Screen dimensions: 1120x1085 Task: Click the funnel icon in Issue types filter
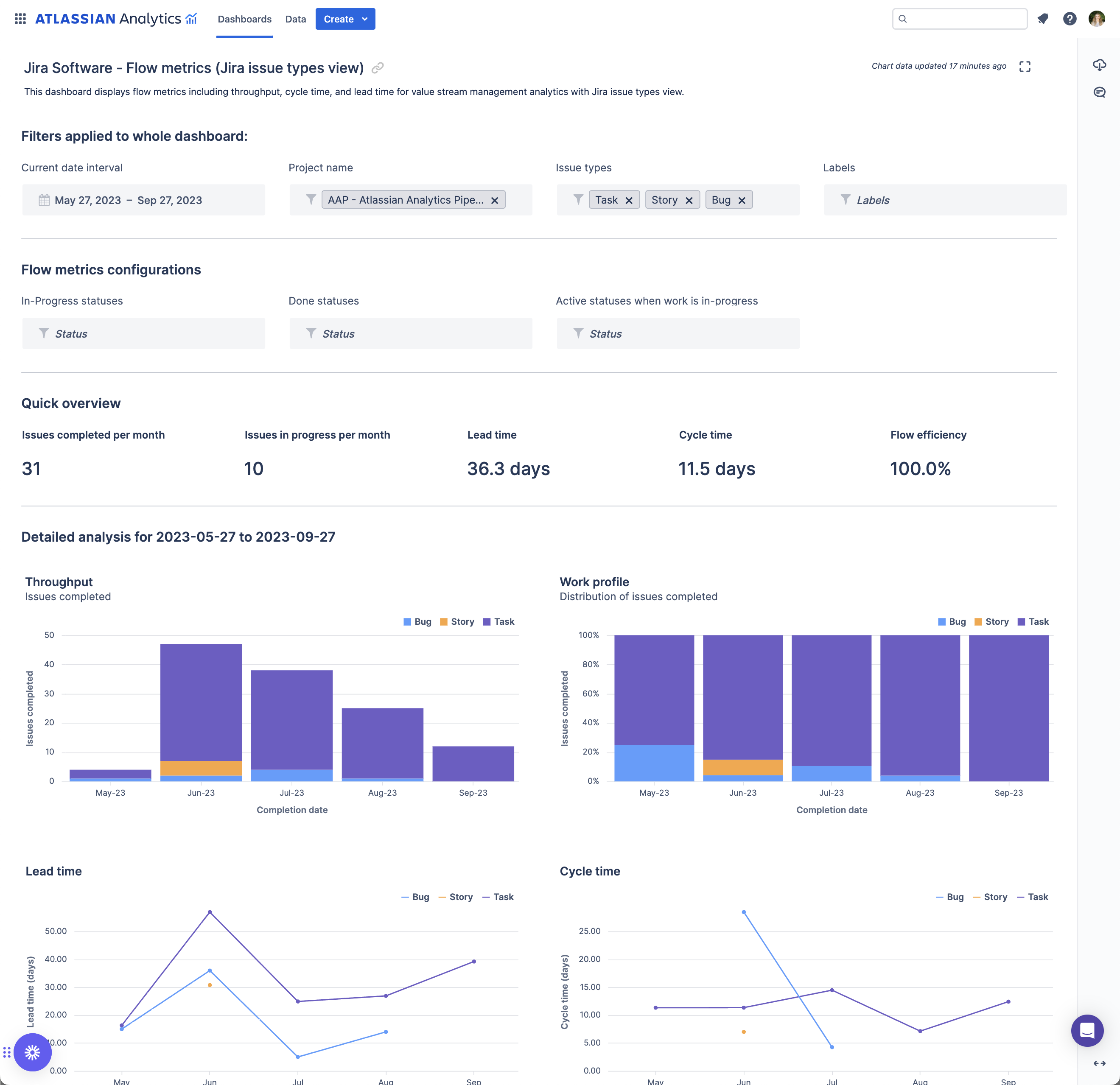pyautogui.click(x=578, y=199)
